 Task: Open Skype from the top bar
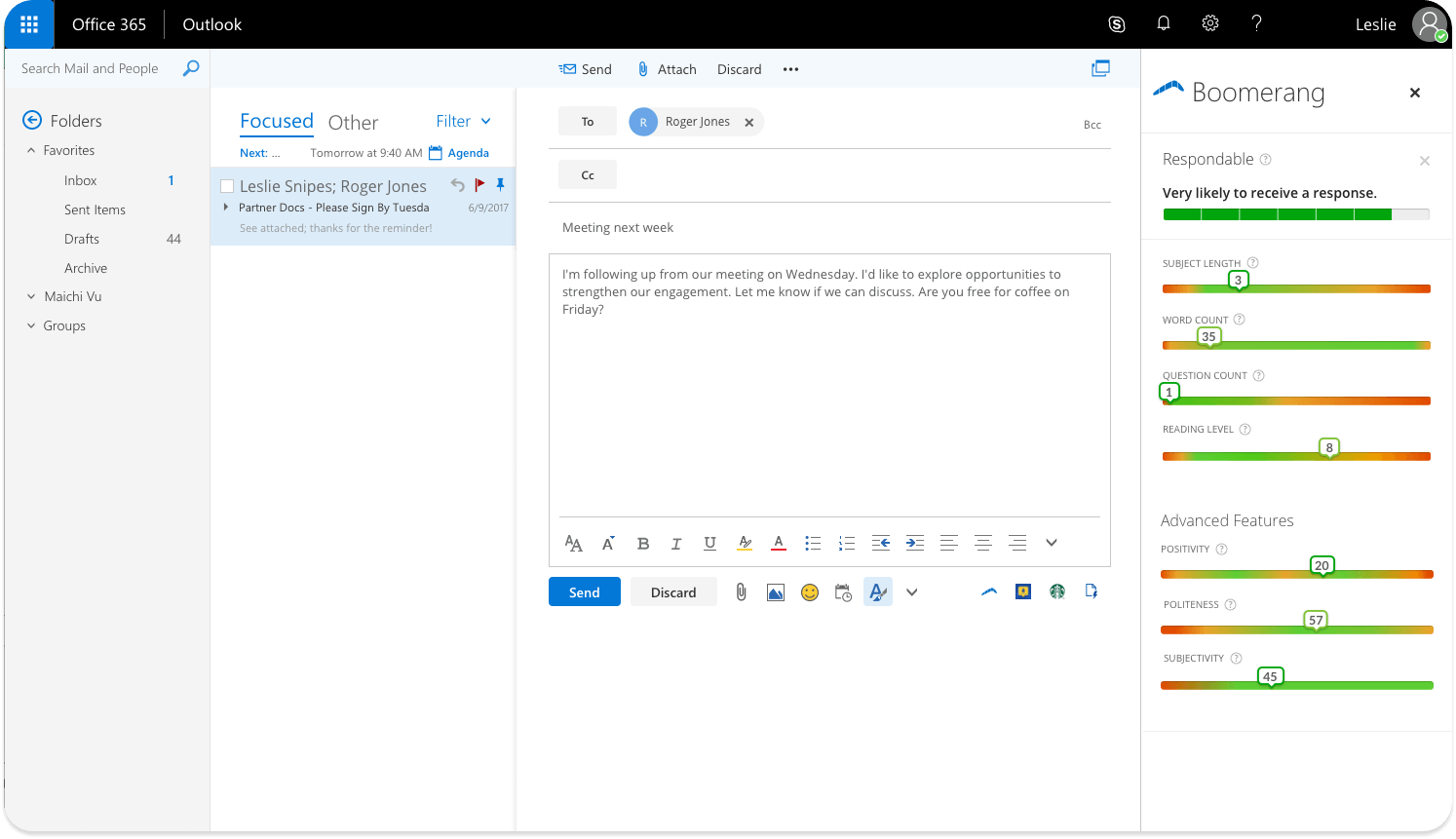pos(1117,24)
